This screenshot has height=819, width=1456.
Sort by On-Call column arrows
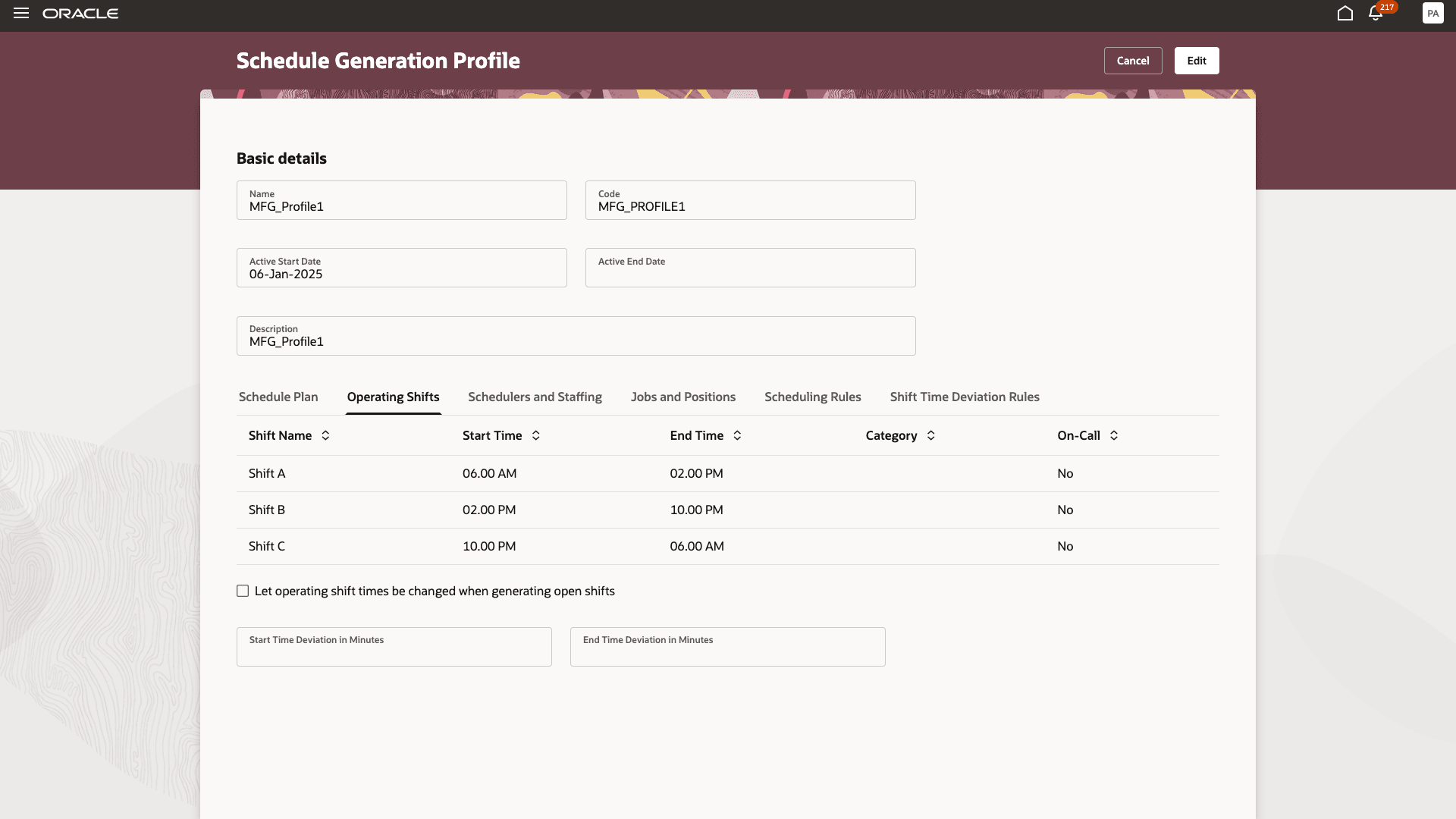click(1113, 435)
